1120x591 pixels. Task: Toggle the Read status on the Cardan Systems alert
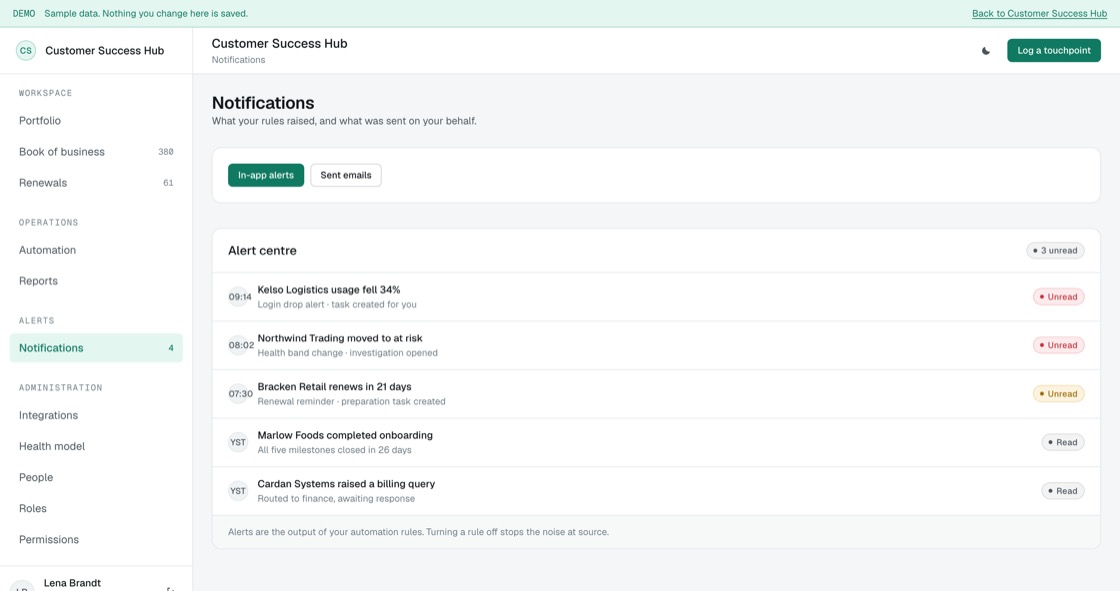point(1062,491)
